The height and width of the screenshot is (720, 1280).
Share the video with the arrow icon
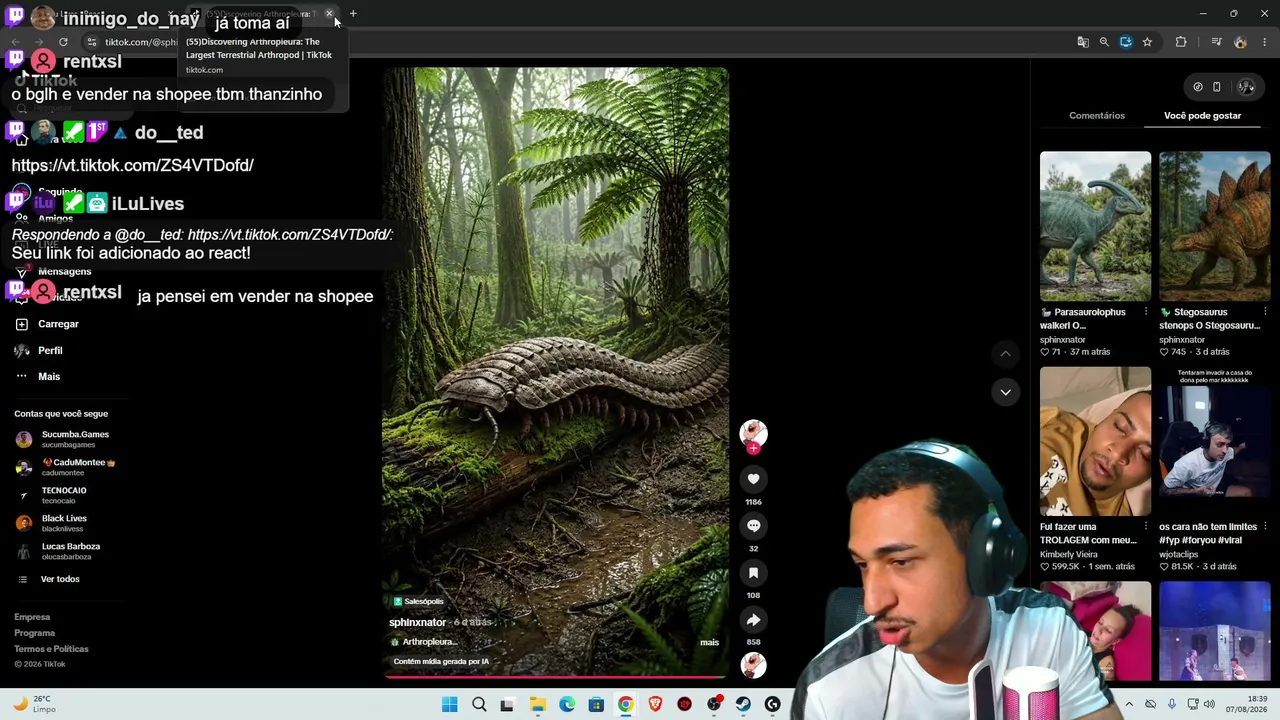[753, 620]
